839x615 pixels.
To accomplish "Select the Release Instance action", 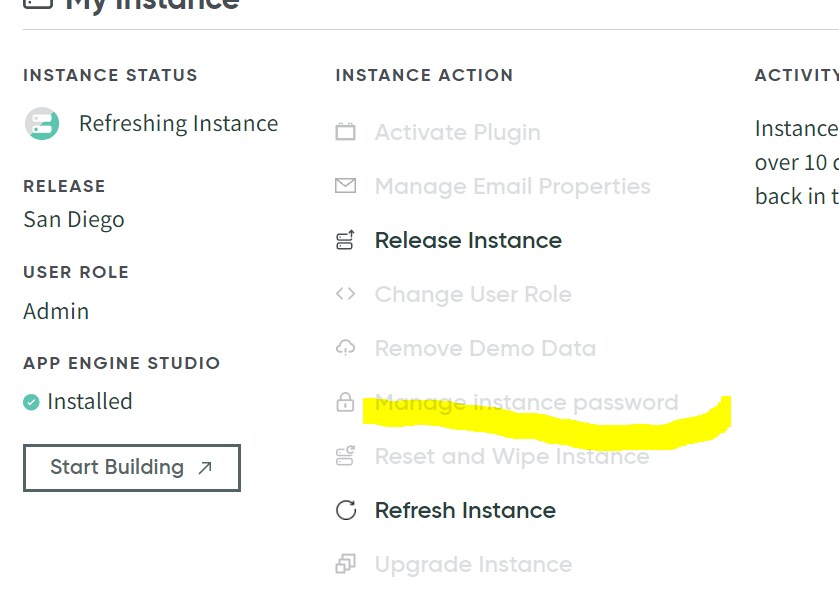I will coord(467,239).
